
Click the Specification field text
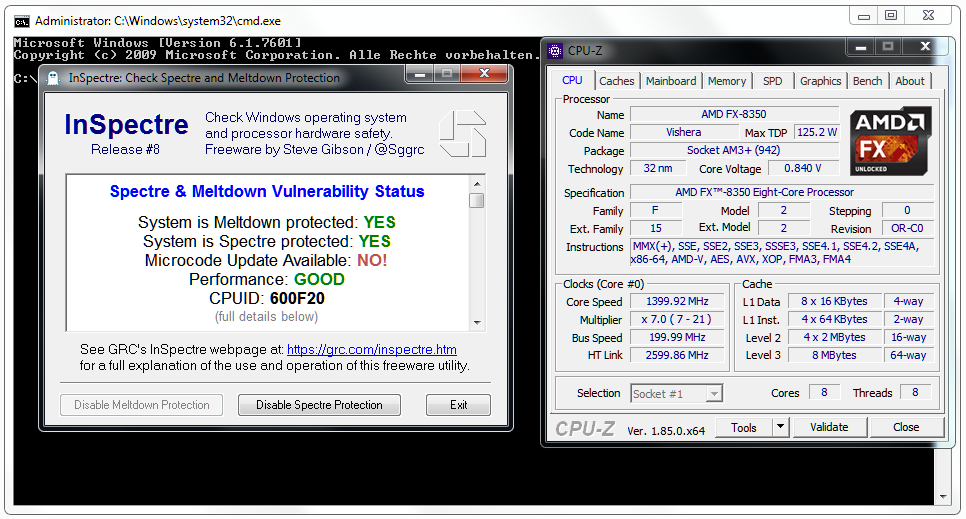click(782, 192)
